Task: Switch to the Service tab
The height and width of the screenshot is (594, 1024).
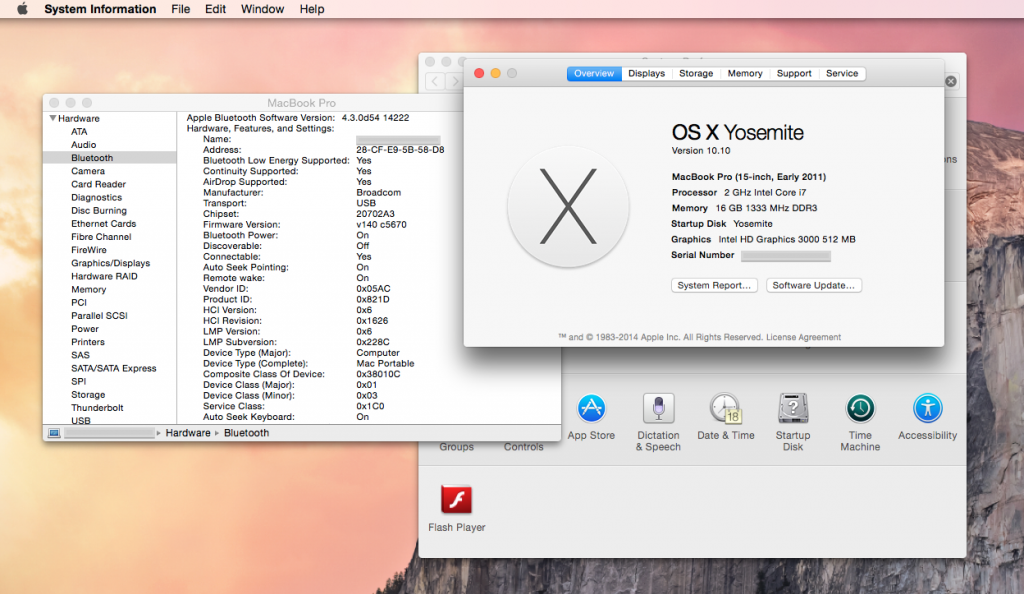Action: click(x=842, y=73)
